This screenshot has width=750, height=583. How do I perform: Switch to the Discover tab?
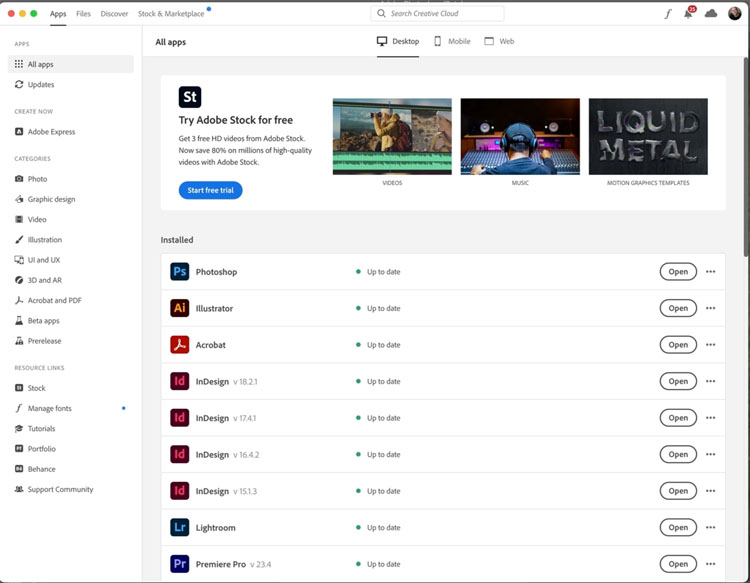point(114,14)
